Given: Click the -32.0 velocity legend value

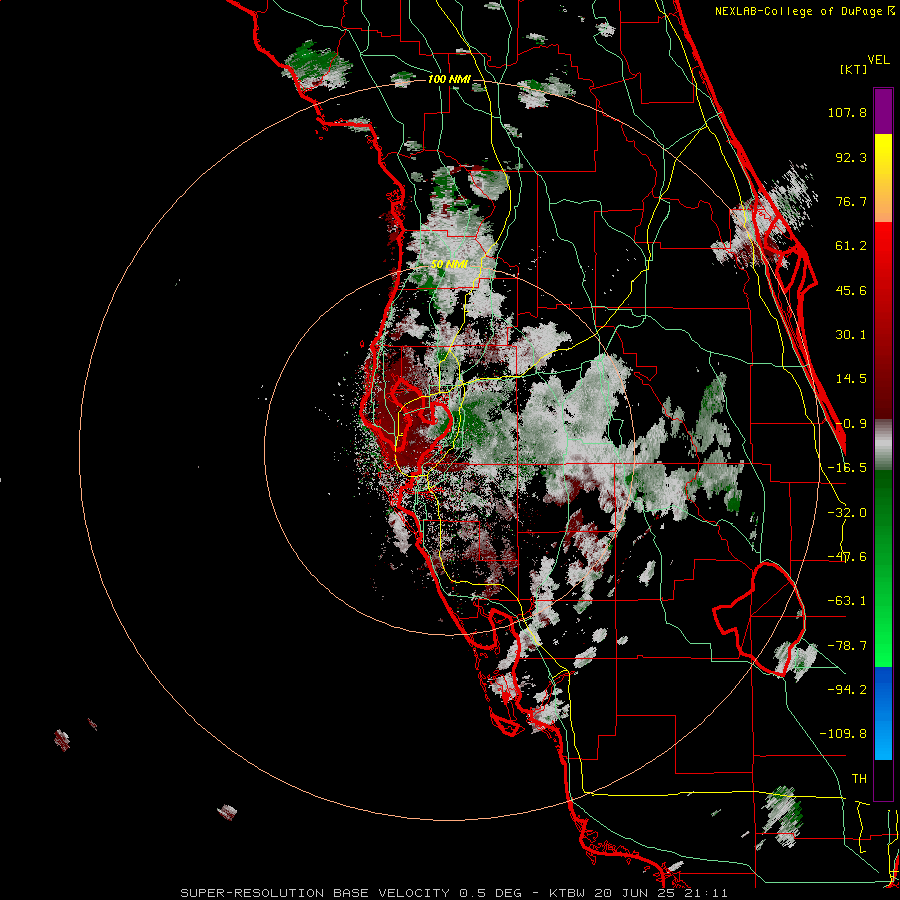Looking at the screenshot, I should pyautogui.click(x=847, y=513).
